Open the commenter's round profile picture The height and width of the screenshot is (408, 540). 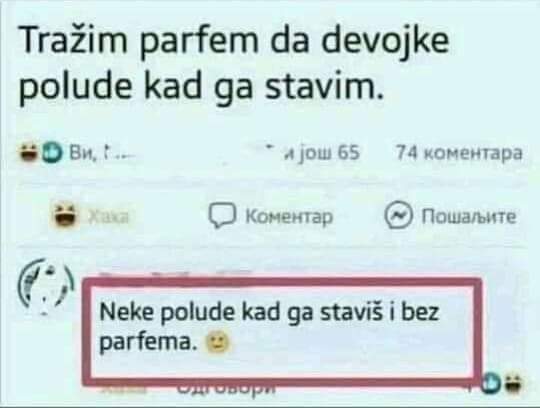coord(45,286)
